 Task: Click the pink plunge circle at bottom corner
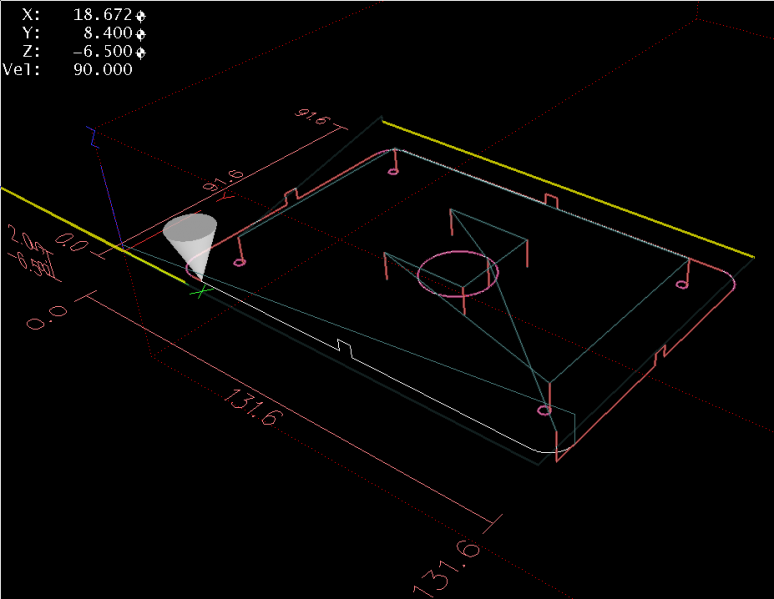coord(545,410)
